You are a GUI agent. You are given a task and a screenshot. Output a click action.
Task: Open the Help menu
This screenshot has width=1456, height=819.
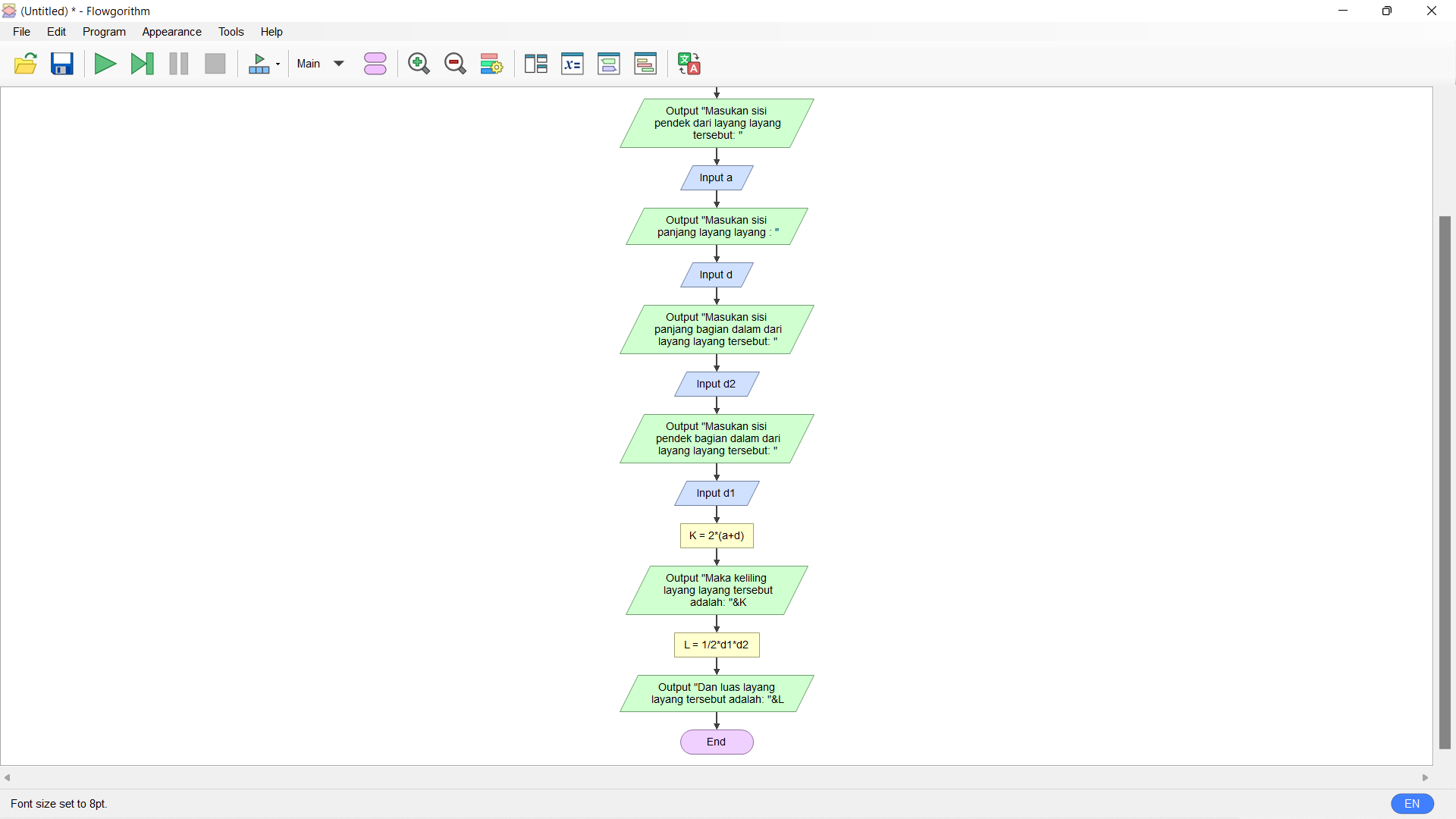(x=271, y=32)
